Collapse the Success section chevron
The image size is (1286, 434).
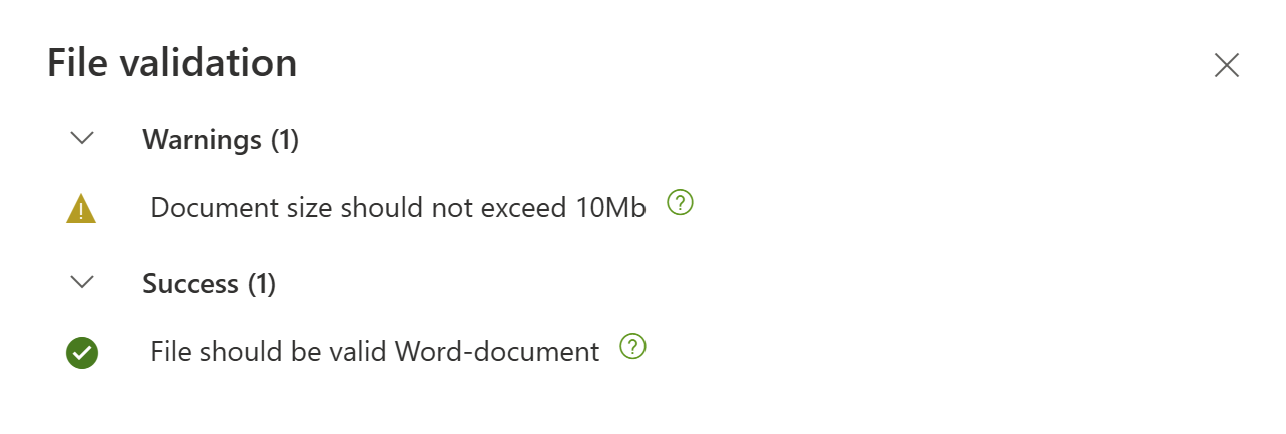[x=83, y=283]
